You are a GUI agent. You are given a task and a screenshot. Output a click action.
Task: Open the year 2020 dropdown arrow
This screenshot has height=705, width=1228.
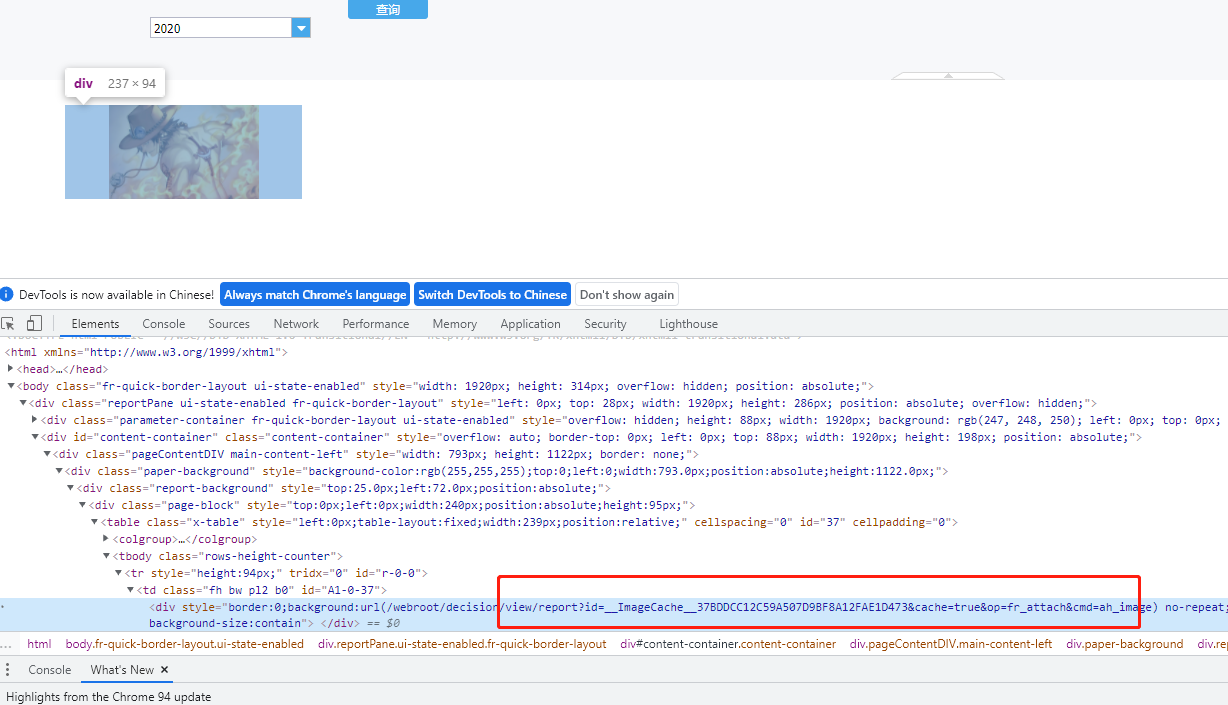click(301, 28)
